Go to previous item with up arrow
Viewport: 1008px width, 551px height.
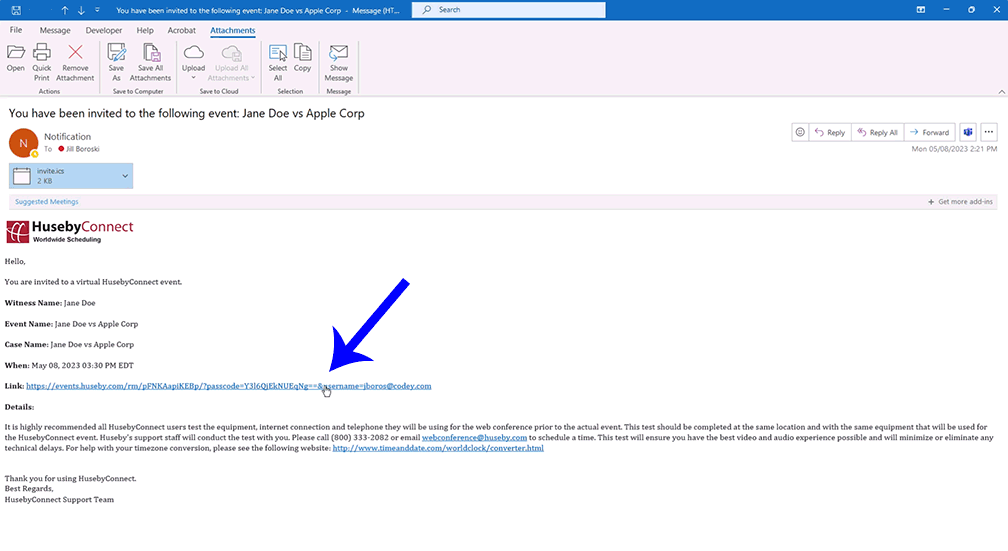(65, 10)
